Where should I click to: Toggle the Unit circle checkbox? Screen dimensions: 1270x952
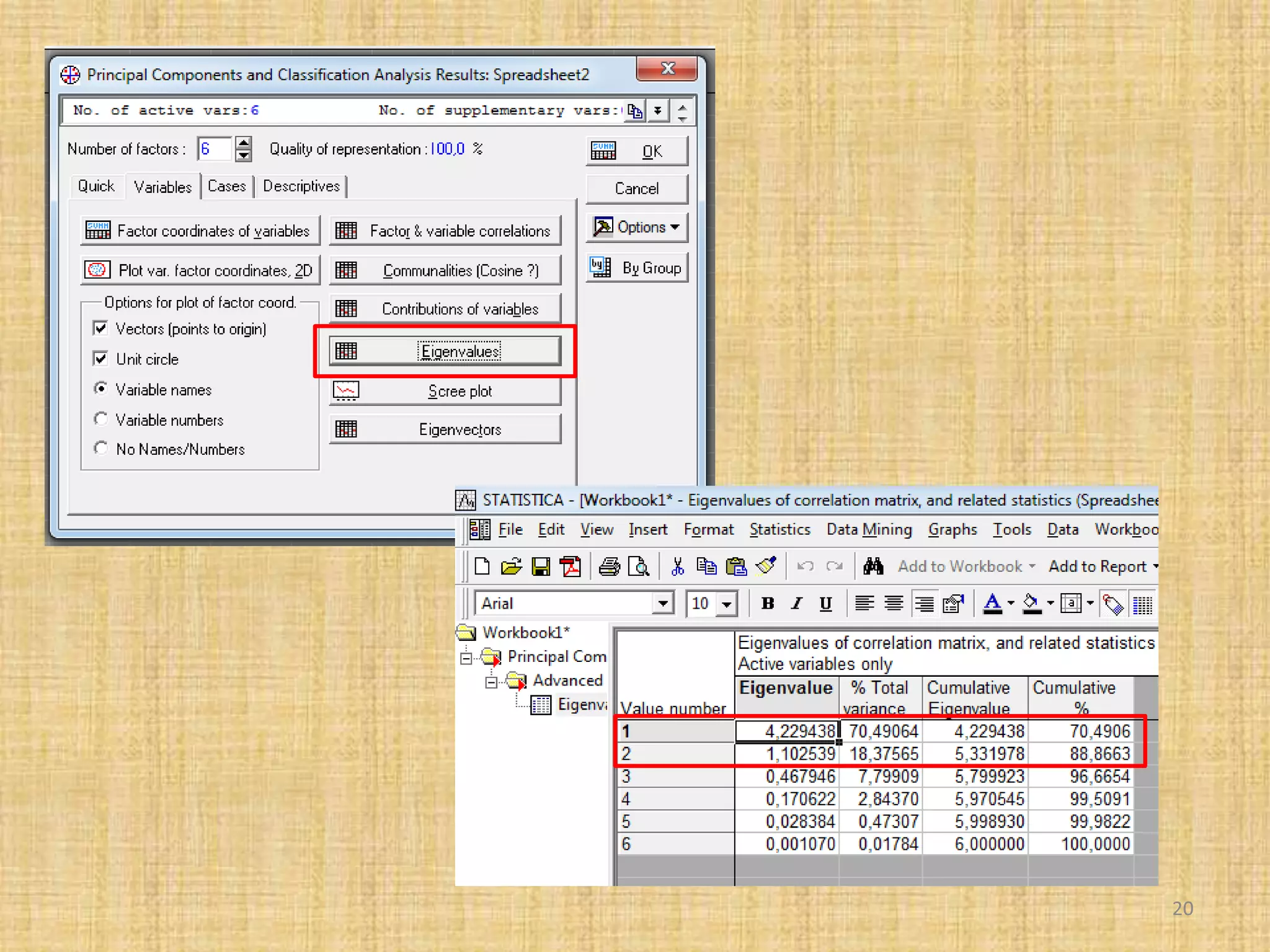click(x=100, y=358)
